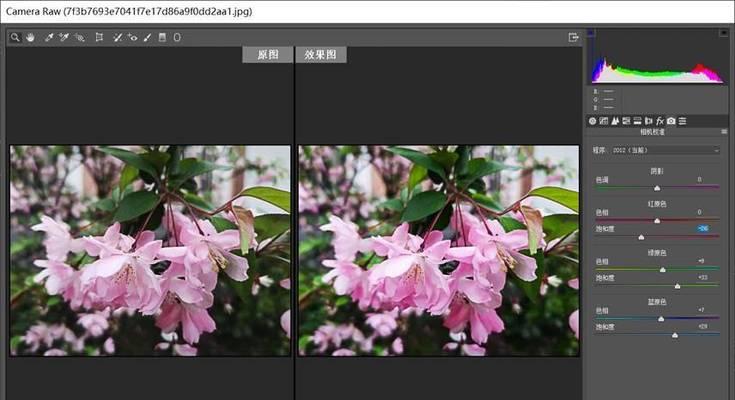Open the 相机校准 panel flyout menu
This screenshot has width=735, height=400.
[x=724, y=132]
